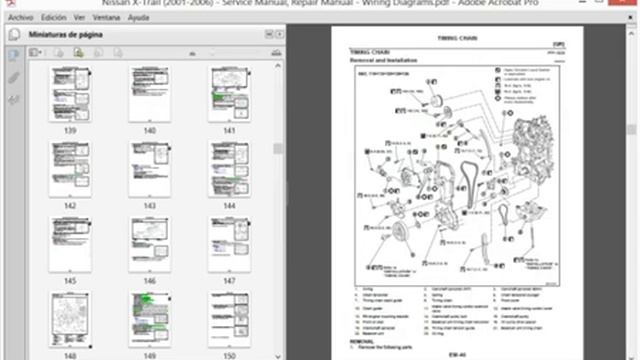Click the Miniaturas de página panel header icon
The image size is (640, 360).
[x=14, y=35]
